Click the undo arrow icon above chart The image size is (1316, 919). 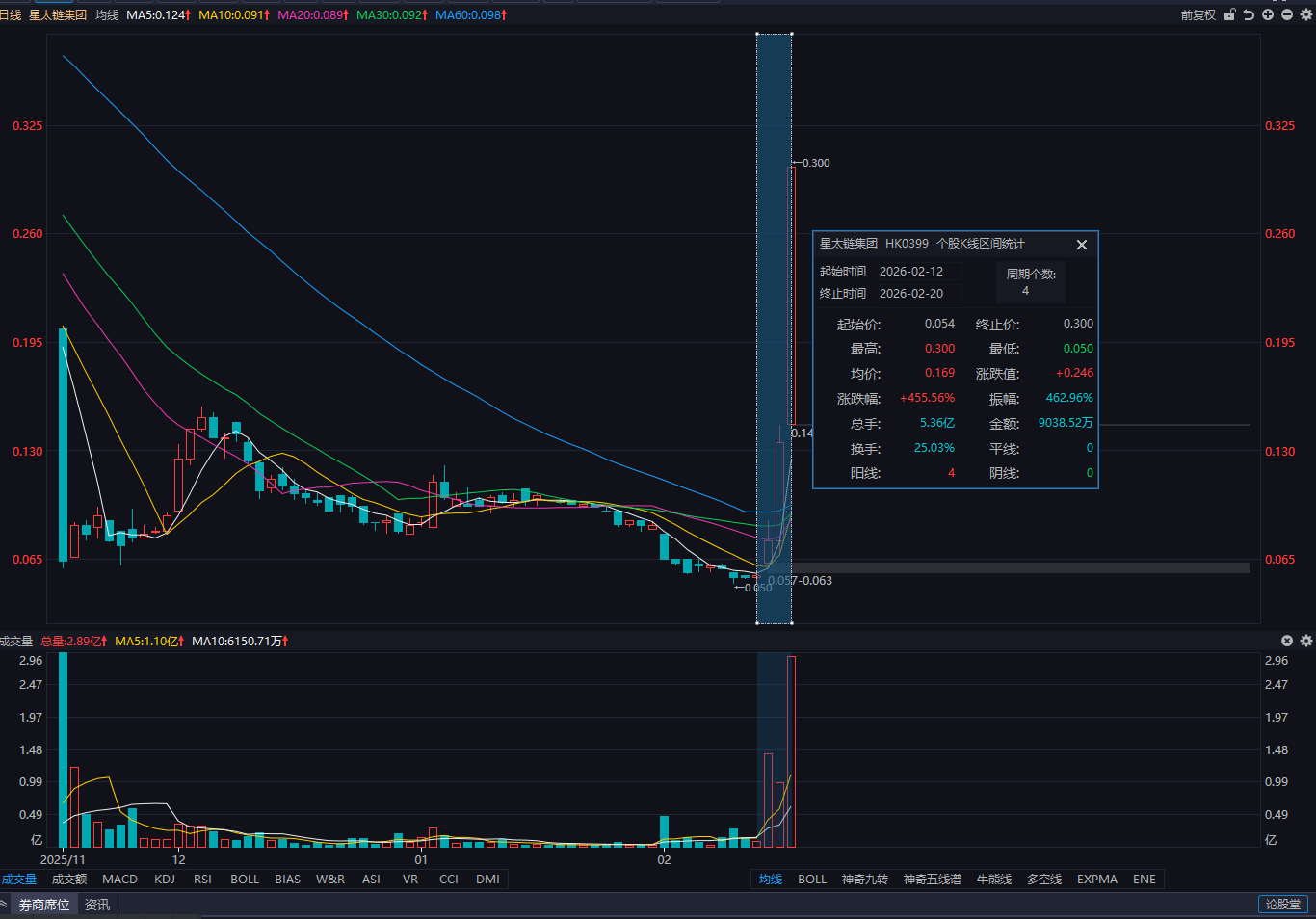[1249, 14]
